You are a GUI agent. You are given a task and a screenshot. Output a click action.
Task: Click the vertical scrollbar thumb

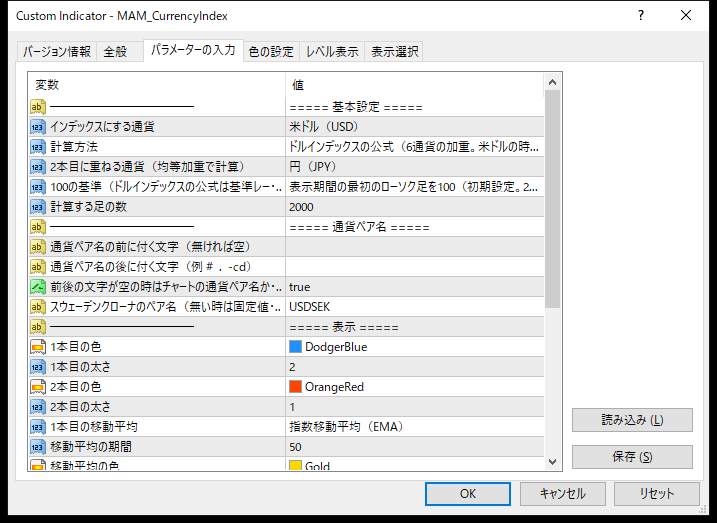click(x=552, y=199)
